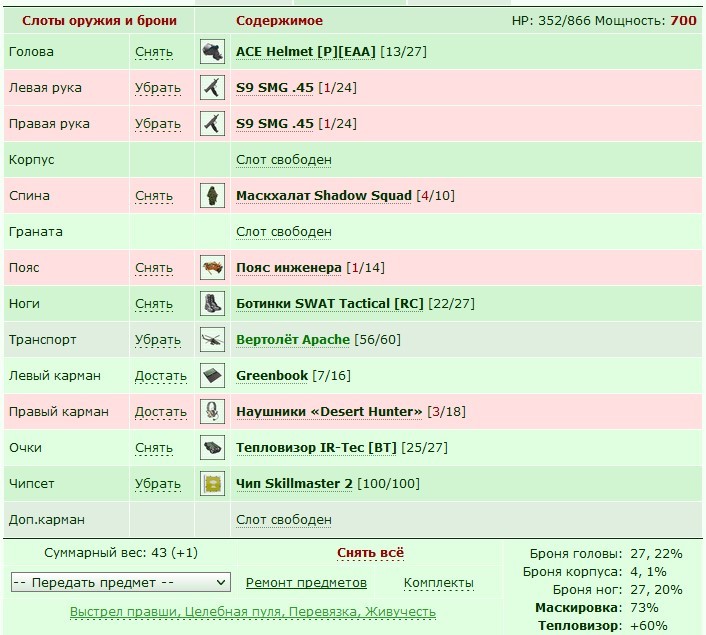Click the Ботинки SWAT Tactical boots icon
This screenshot has height=635, width=706.
point(212,304)
